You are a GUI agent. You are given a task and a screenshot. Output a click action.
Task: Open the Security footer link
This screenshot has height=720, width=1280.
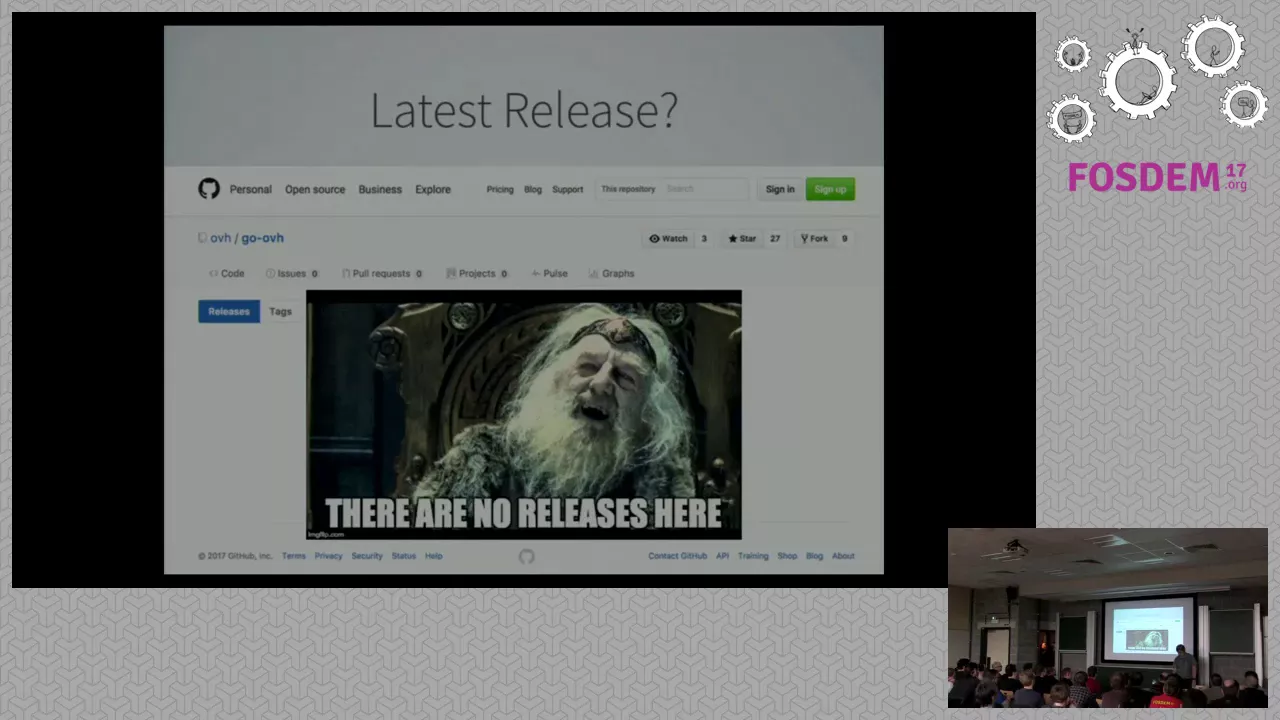pos(367,556)
